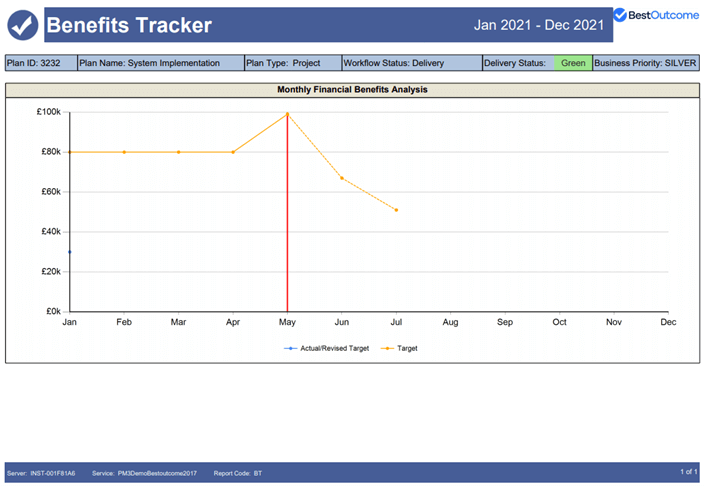
Task: Click the Plan ID: 3232 field
Action: [41, 63]
